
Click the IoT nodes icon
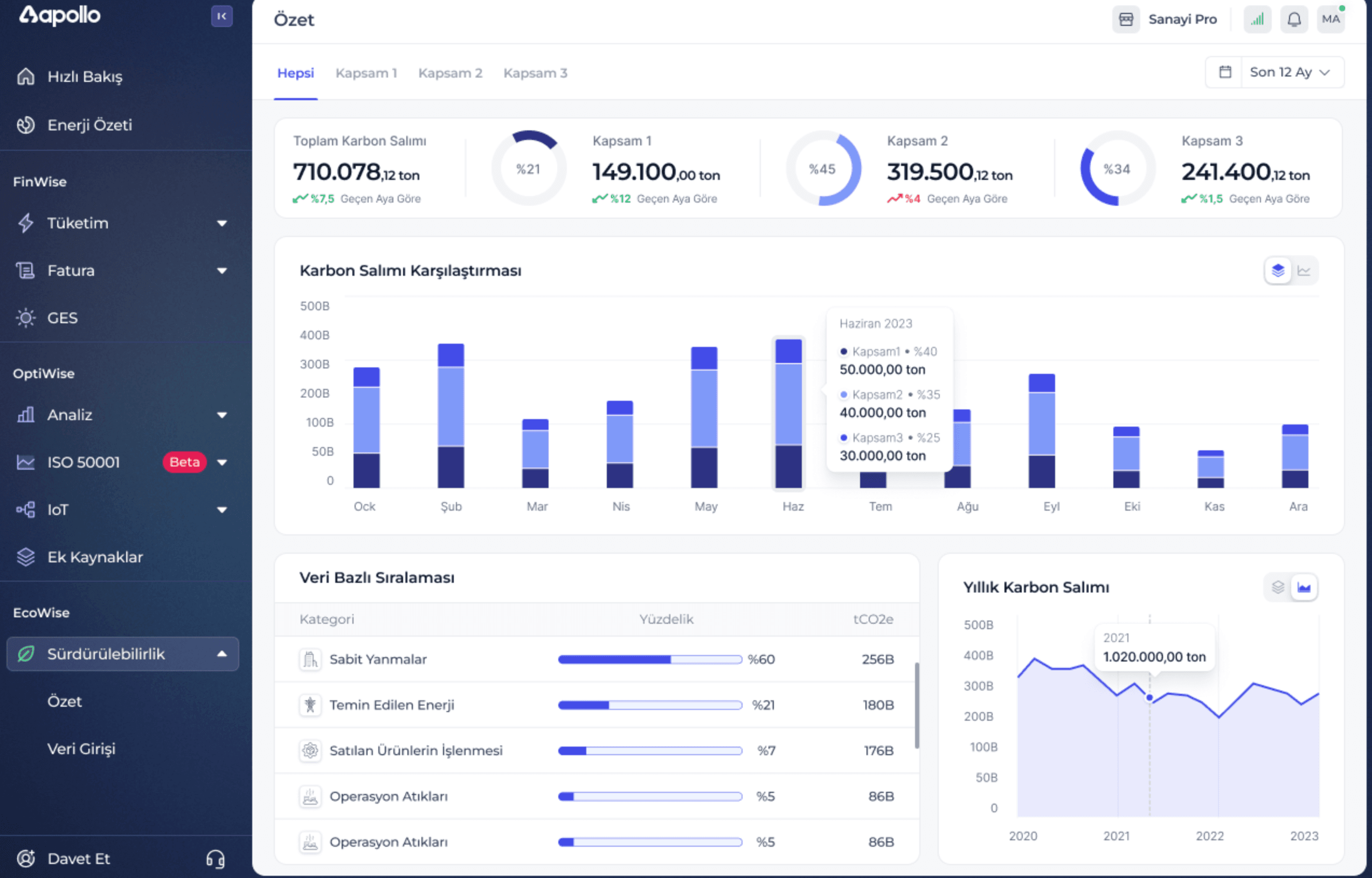(26, 509)
